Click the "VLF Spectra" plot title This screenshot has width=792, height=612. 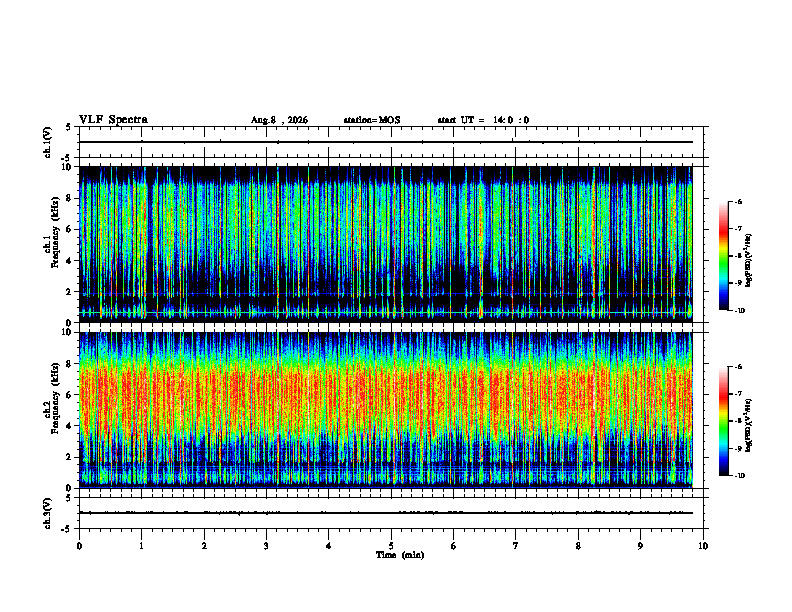pyautogui.click(x=113, y=120)
